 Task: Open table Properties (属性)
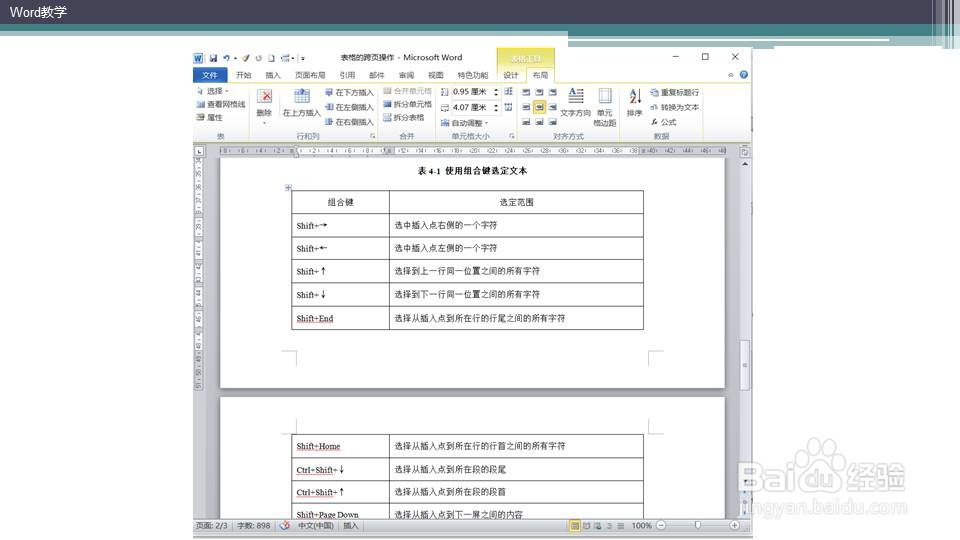(209, 117)
